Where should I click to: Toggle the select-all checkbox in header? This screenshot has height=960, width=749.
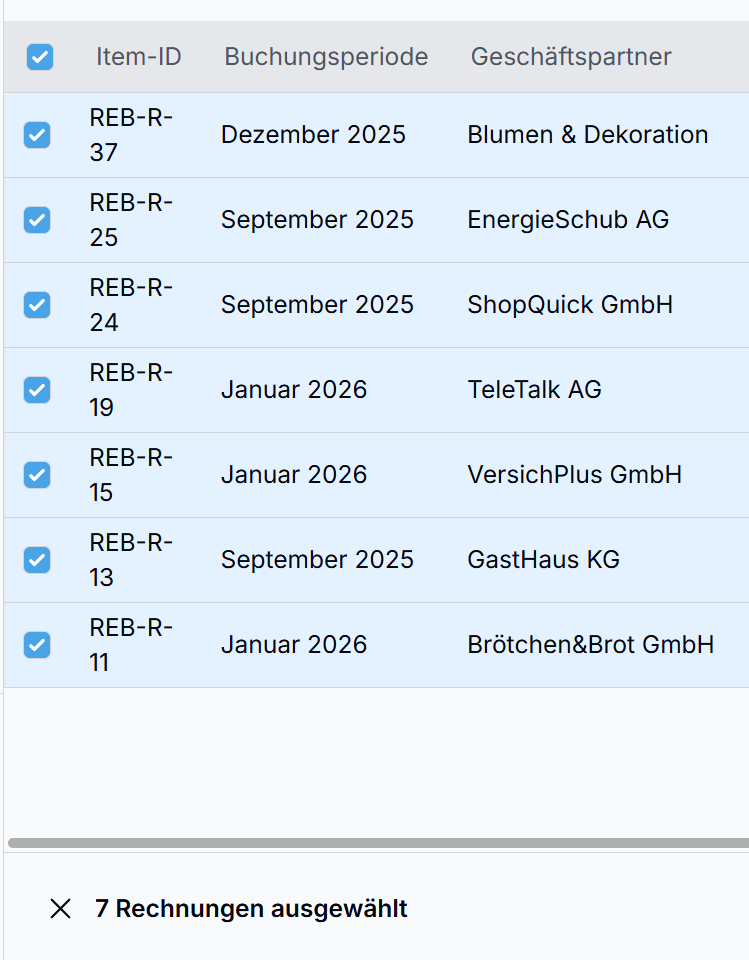40,57
